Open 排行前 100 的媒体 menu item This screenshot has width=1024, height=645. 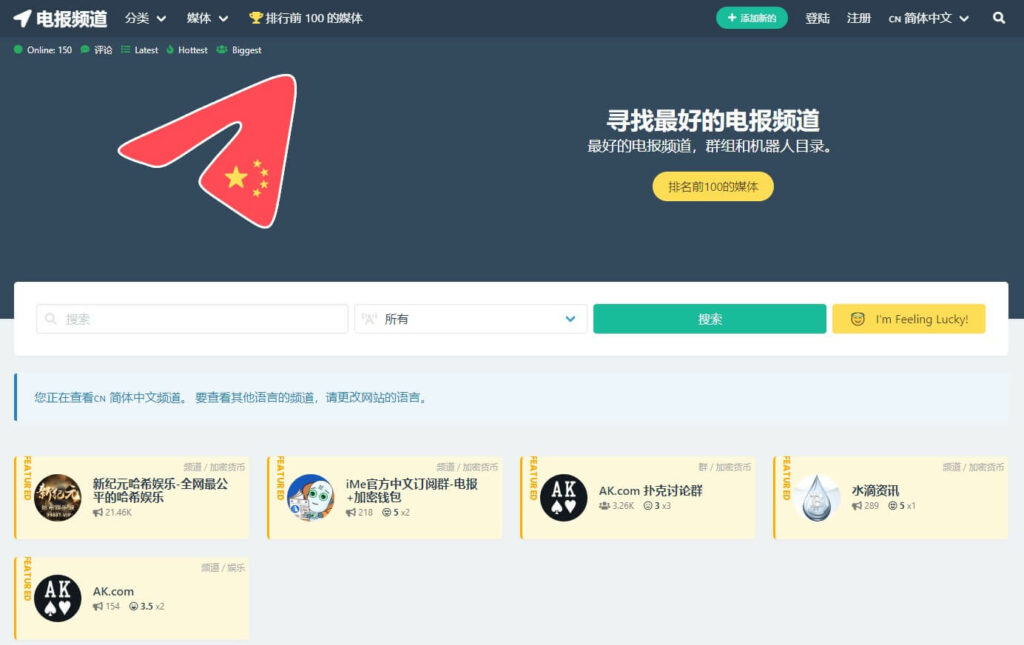click(x=306, y=18)
